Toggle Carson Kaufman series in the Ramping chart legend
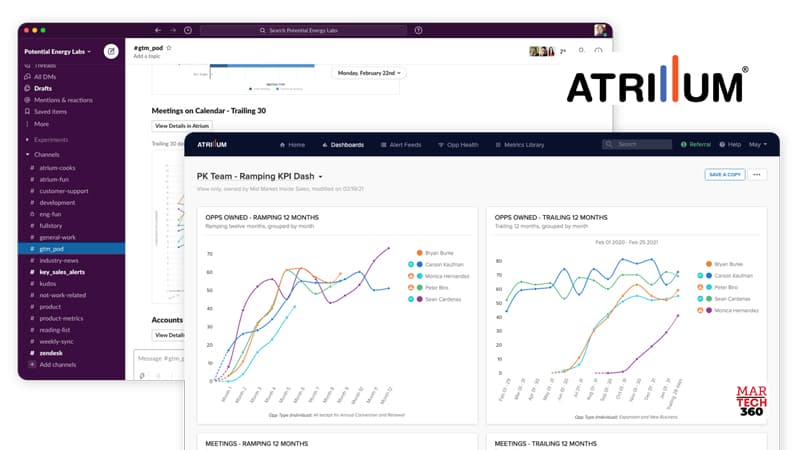Image resolution: width=800 pixels, height=450 pixels. pyautogui.click(x=436, y=264)
